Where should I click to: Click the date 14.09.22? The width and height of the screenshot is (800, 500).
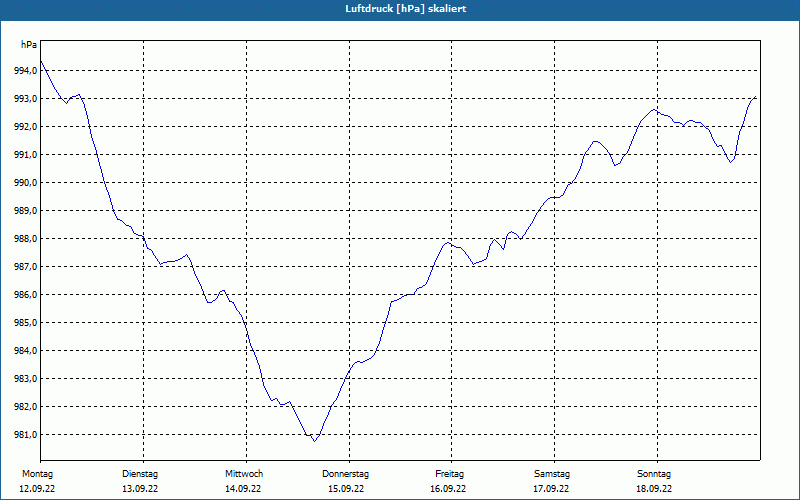tap(243, 489)
